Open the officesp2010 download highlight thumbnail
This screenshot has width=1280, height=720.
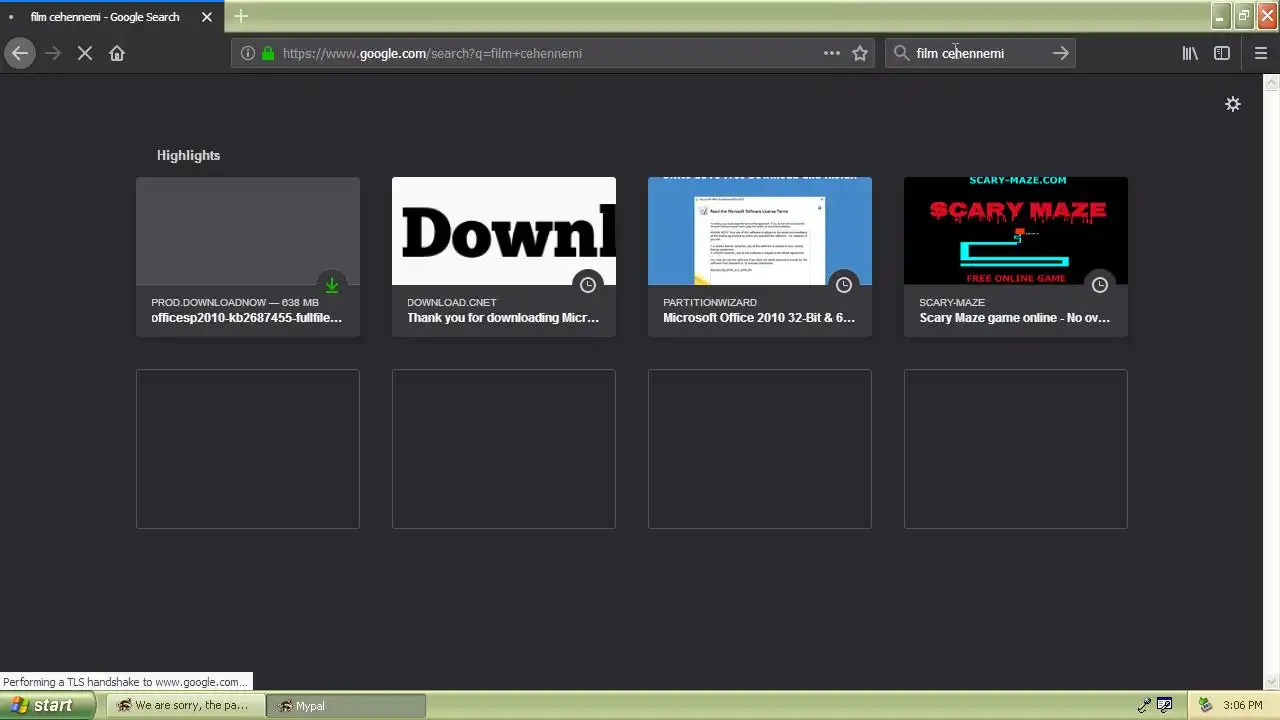click(248, 231)
